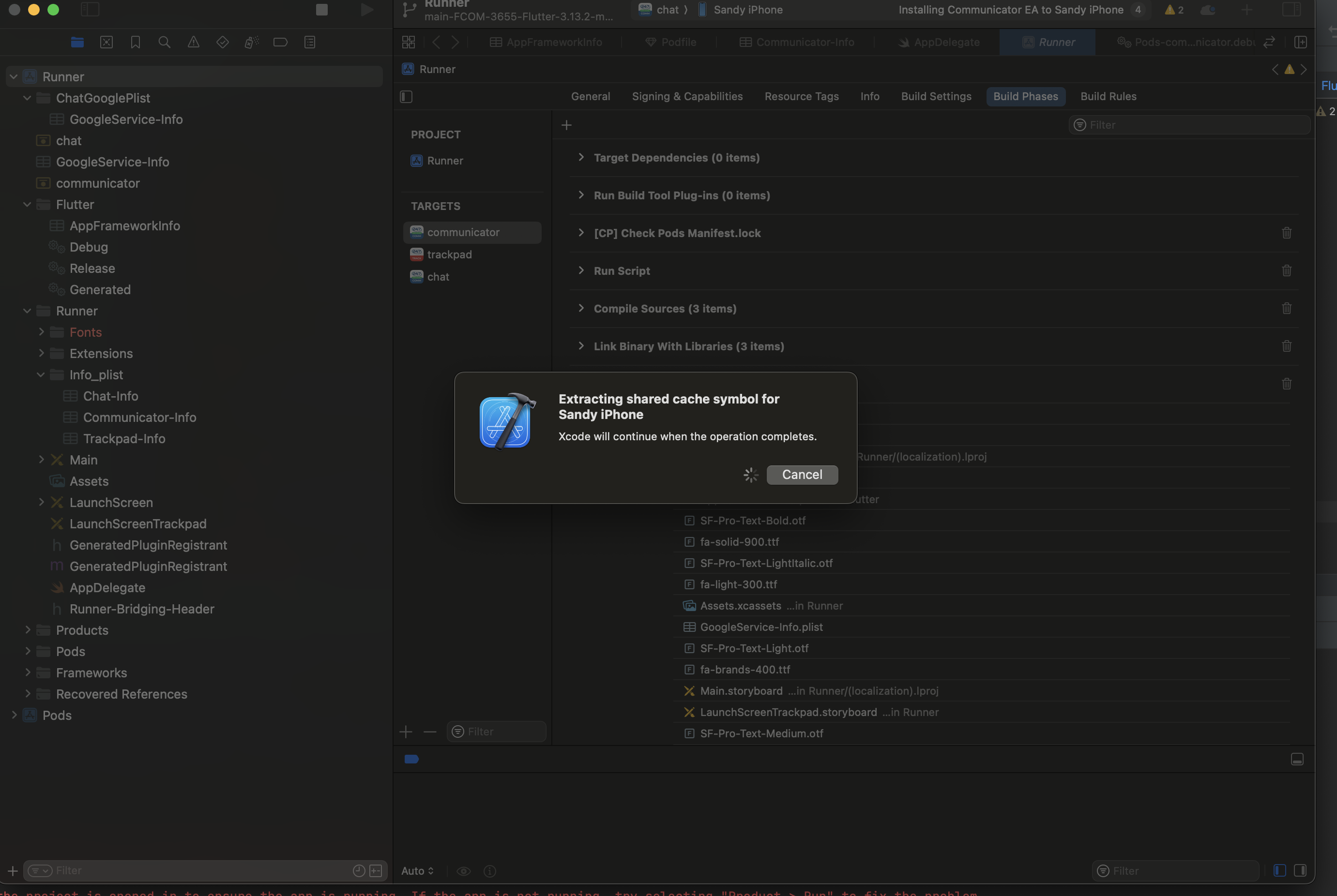Open the Source Control navigator
Viewport: 1337px width, 896px height.
[x=106, y=42]
